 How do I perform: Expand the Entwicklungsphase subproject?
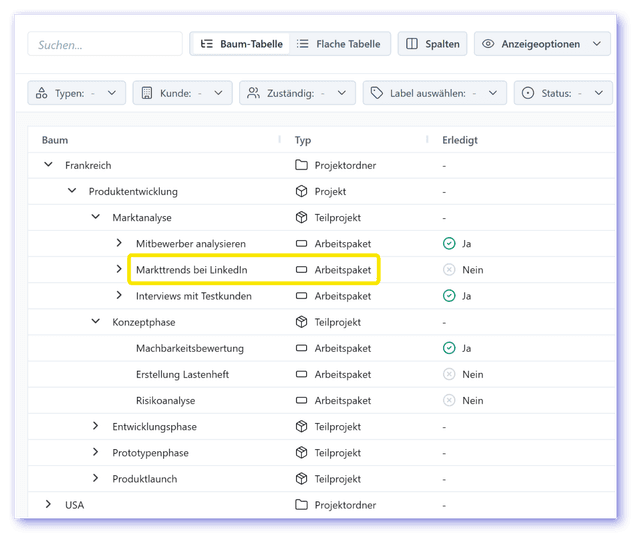pos(96,427)
